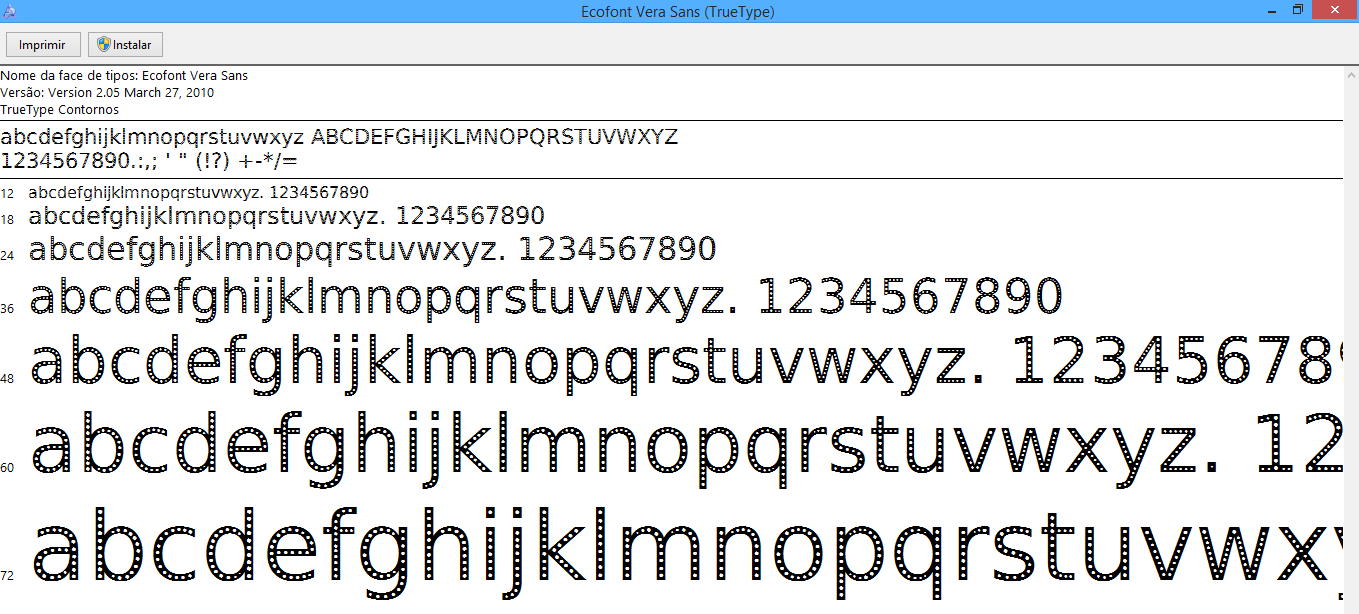
Task: Click the size label '48'
Action: (x=7, y=380)
